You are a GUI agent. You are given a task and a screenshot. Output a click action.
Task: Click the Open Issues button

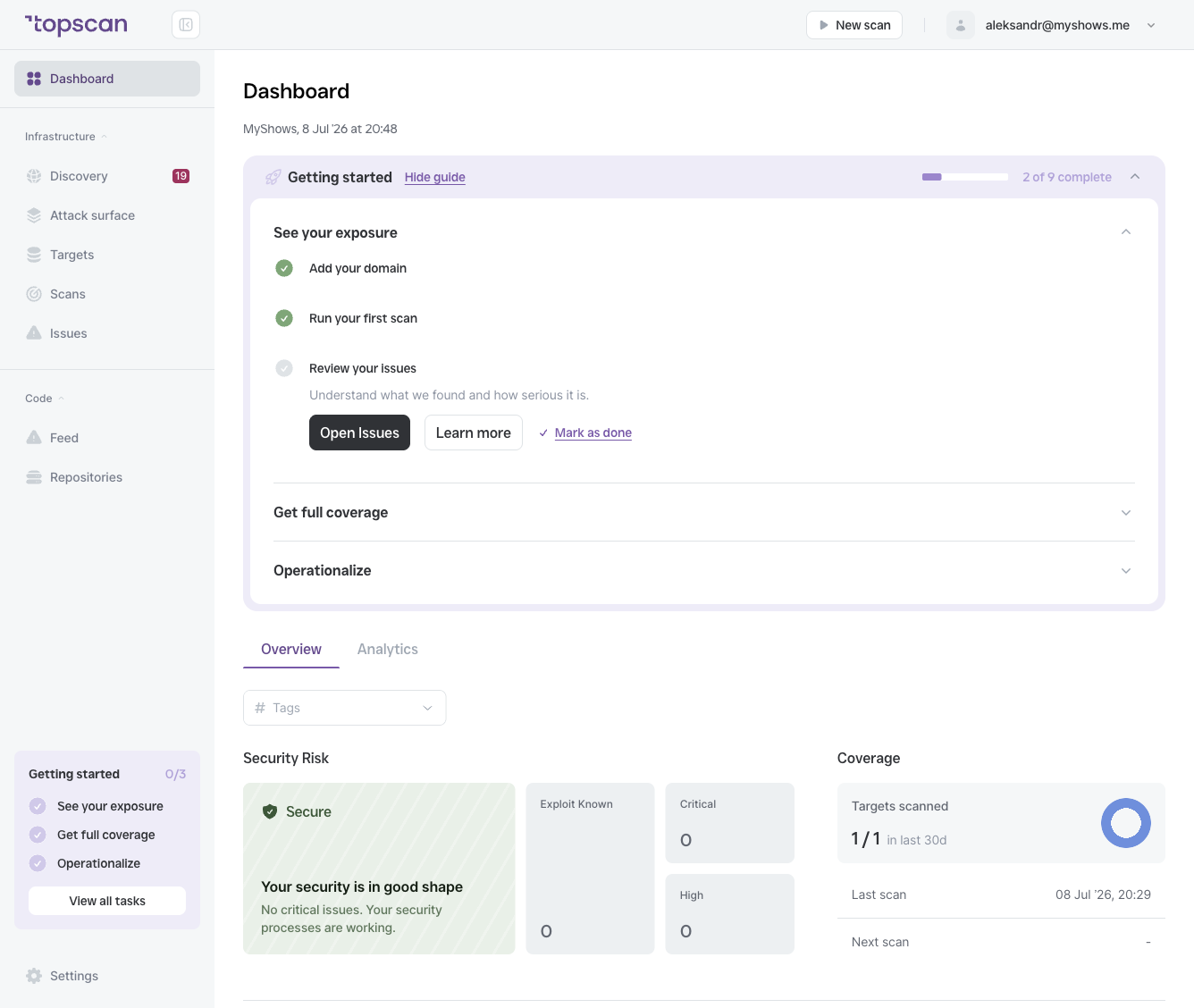tap(359, 433)
